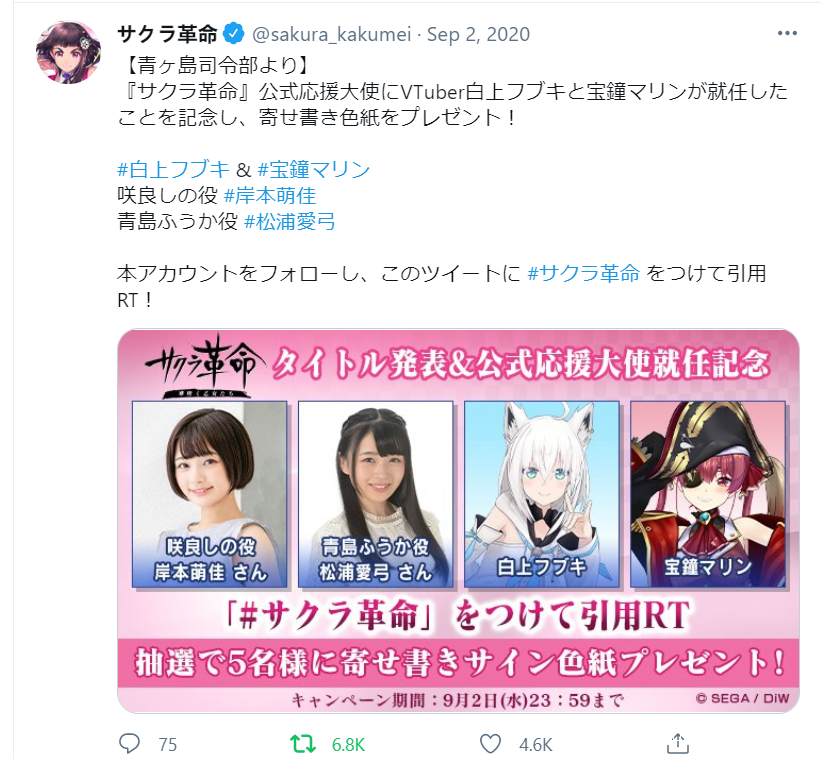Open the #岸本萌佳 hashtag
The width and height of the screenshot is (821, 759).
pyautogui.click(x=270, y=196)
